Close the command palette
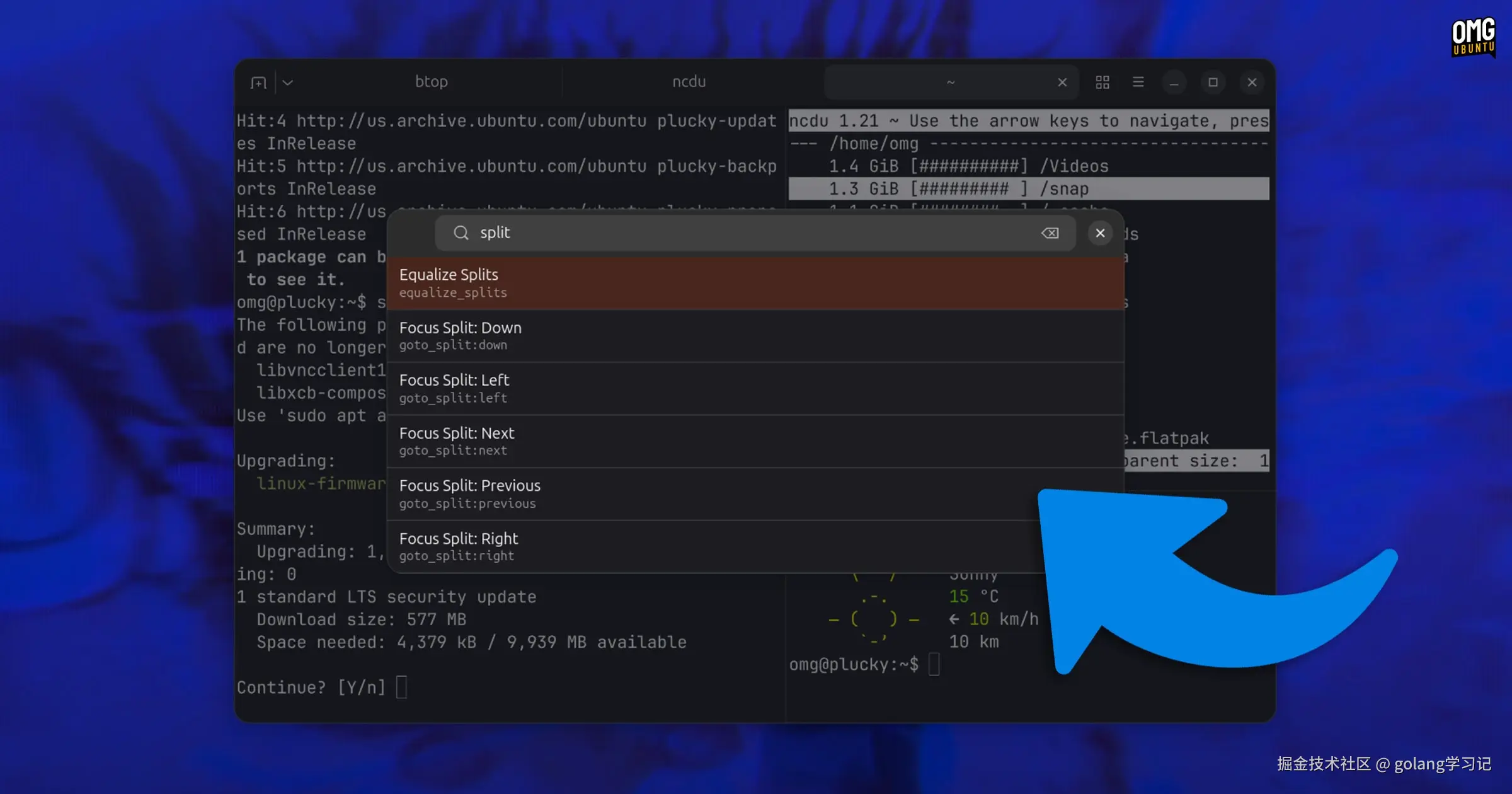 coord(1100,233)
